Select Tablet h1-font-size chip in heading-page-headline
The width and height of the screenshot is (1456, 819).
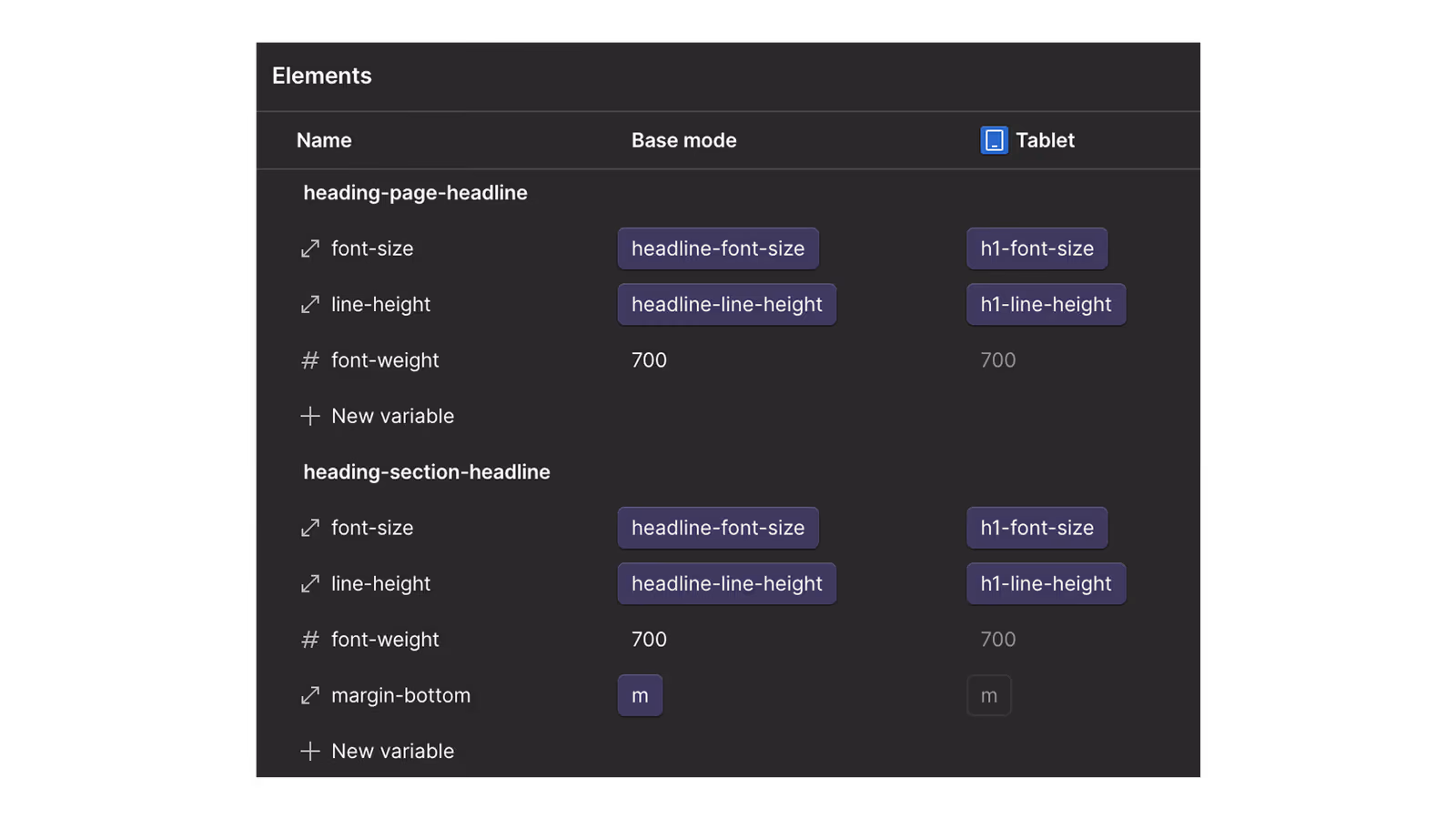click(1037, 248)
